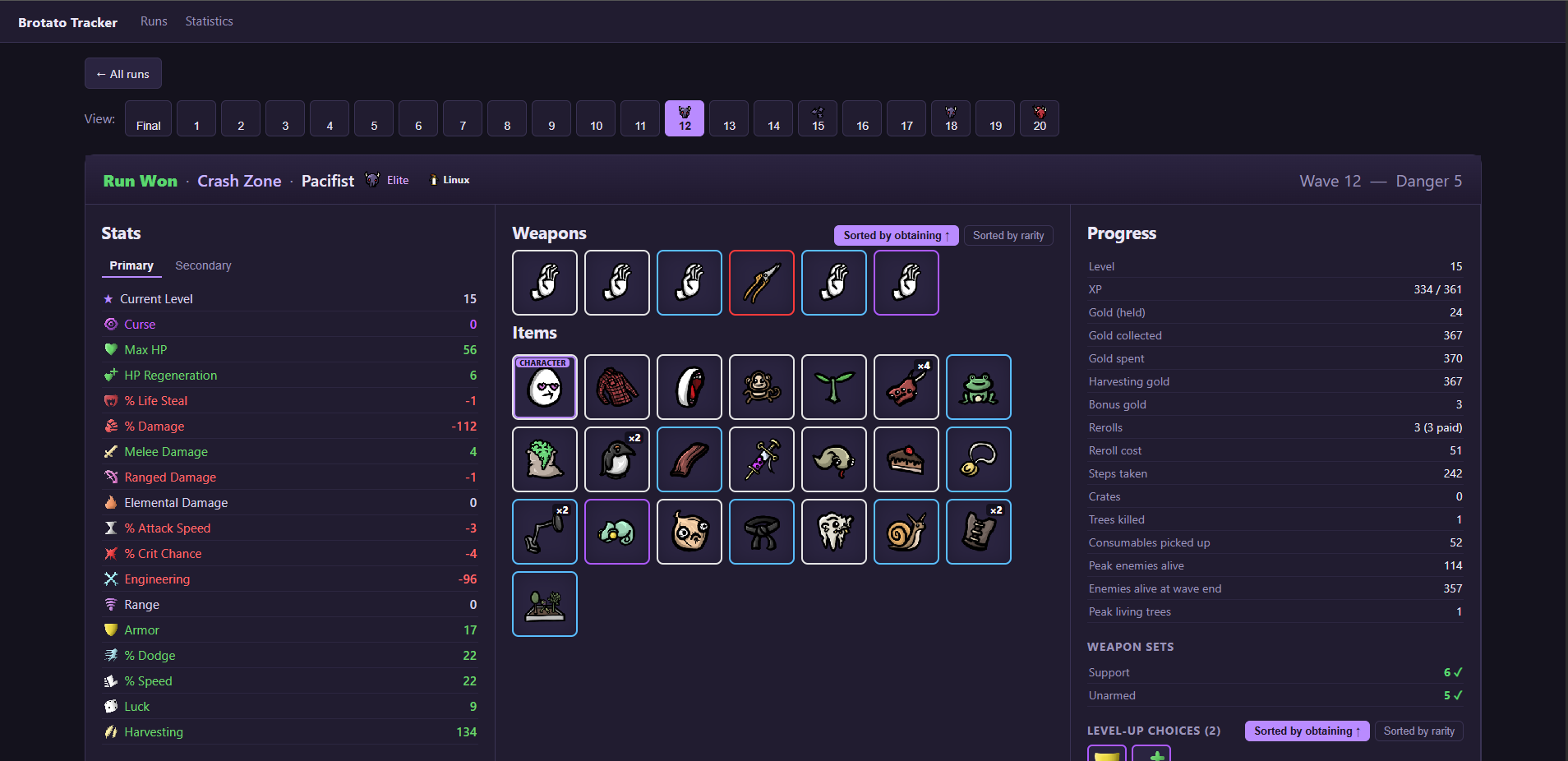Click the Max HP stat row
This screenshot has height=761, width=1568.
(290, 350)
